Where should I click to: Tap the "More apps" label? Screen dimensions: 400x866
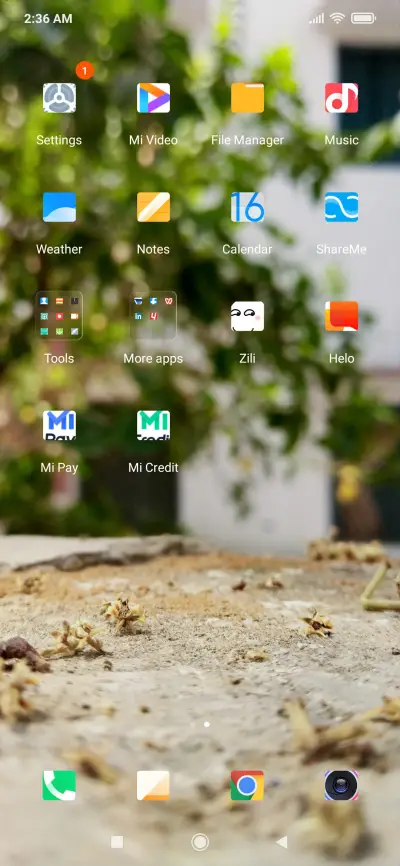point(153,358)
